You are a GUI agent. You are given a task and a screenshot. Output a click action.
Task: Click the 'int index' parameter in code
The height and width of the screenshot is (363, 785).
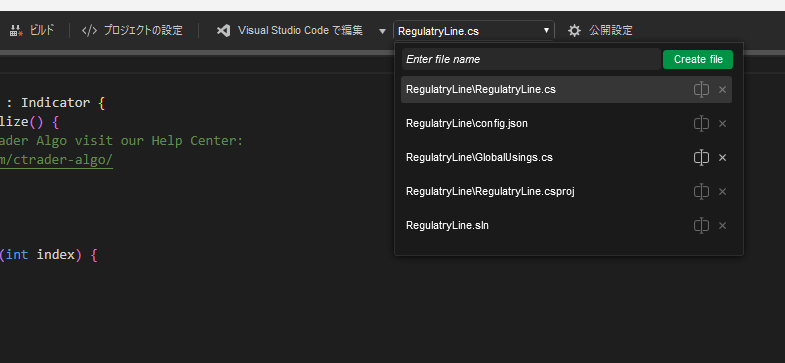[40, 255]
